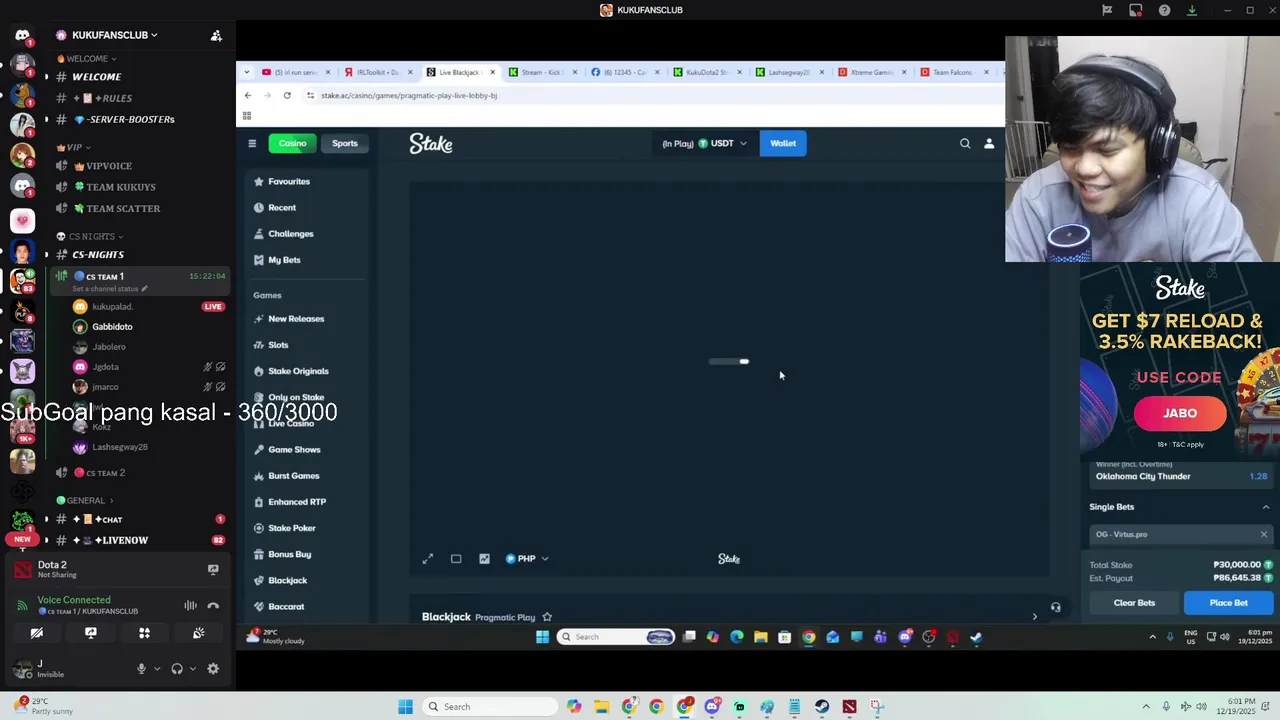Reload the Stake page
The image size is (1280, 720).
point(287,95)
